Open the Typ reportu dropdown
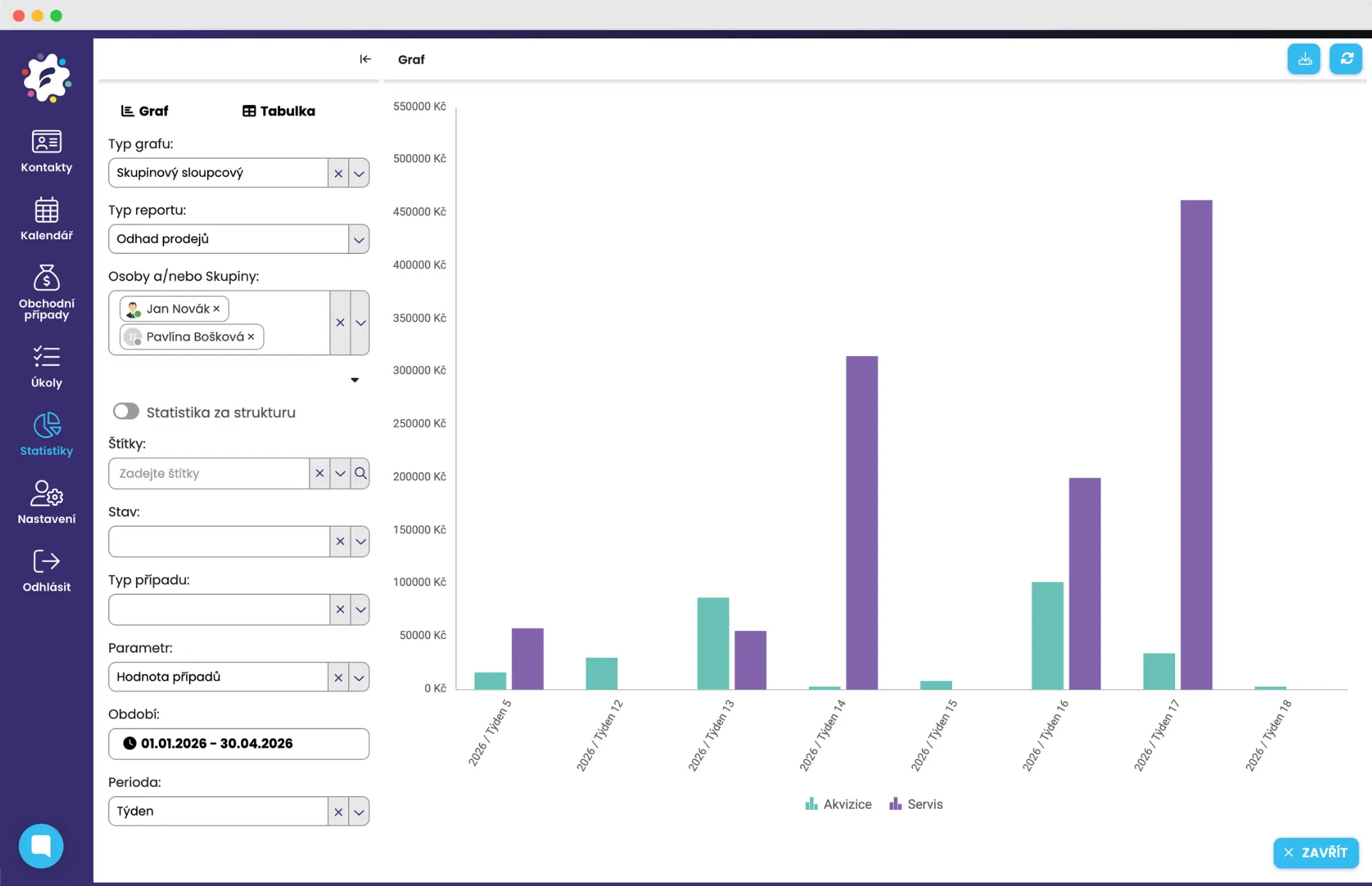The height and width of the screenshot is (886, 1372). (359, 240)
